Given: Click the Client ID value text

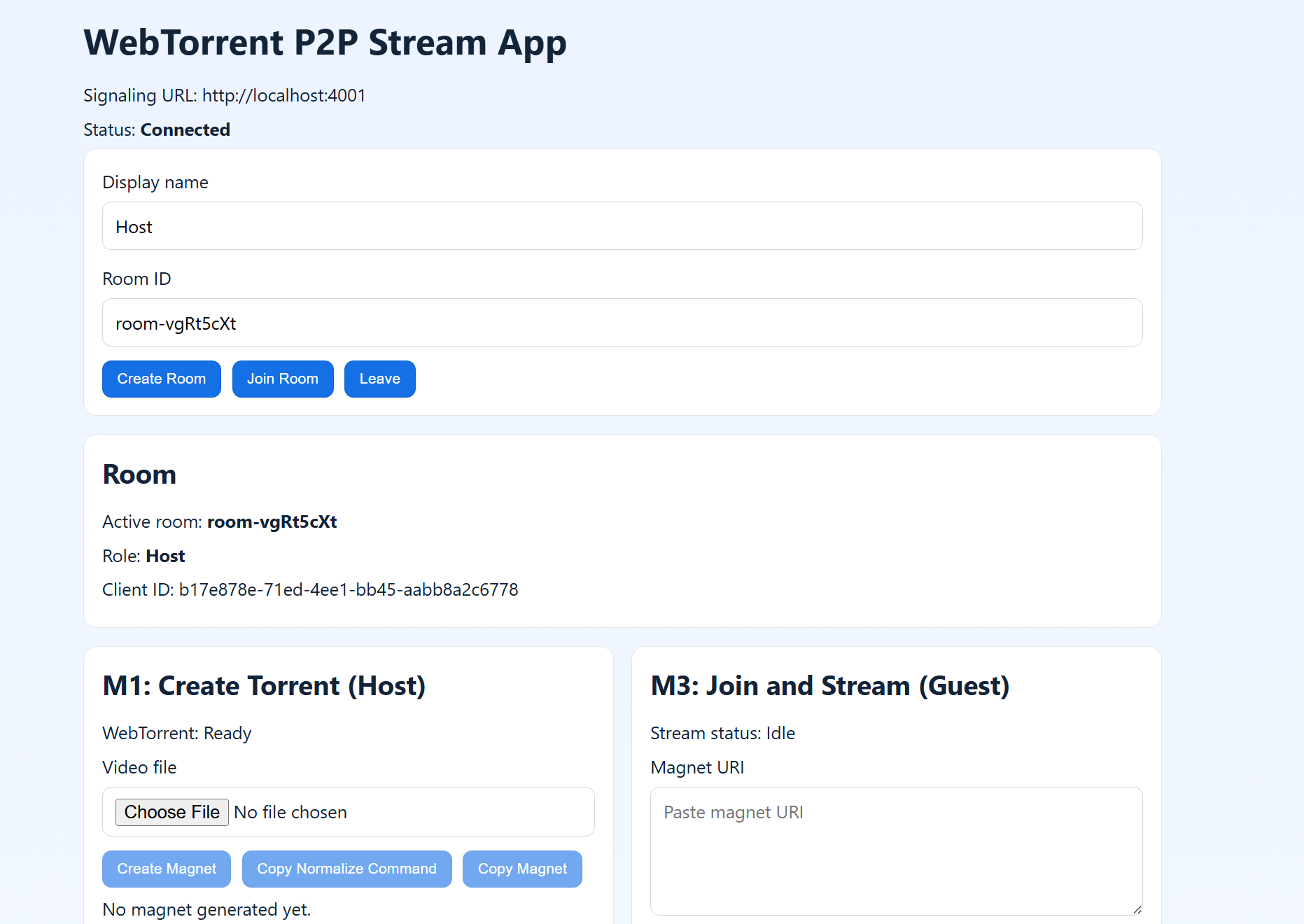Looking at the screenshot, I should point(349,589).
